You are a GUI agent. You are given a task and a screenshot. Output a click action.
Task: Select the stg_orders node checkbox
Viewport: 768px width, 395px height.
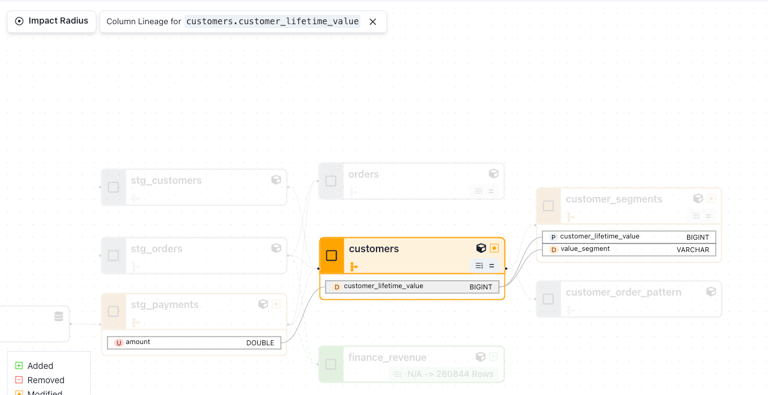point(114,255)
